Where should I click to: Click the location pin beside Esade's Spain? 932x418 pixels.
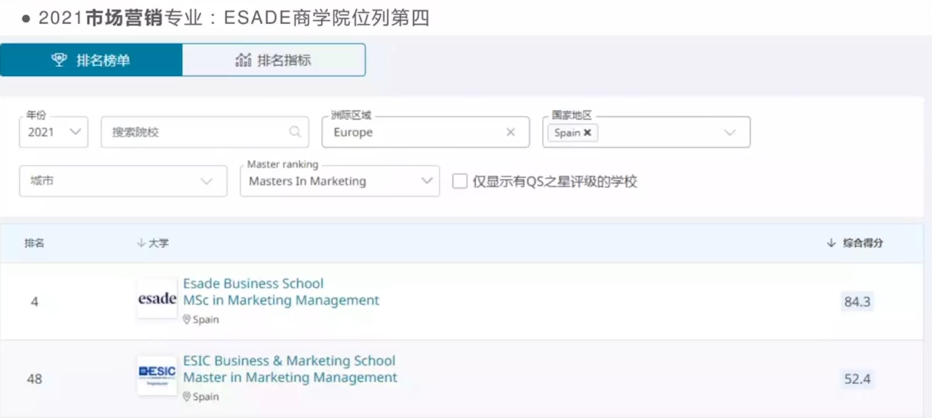click(187, 320)
